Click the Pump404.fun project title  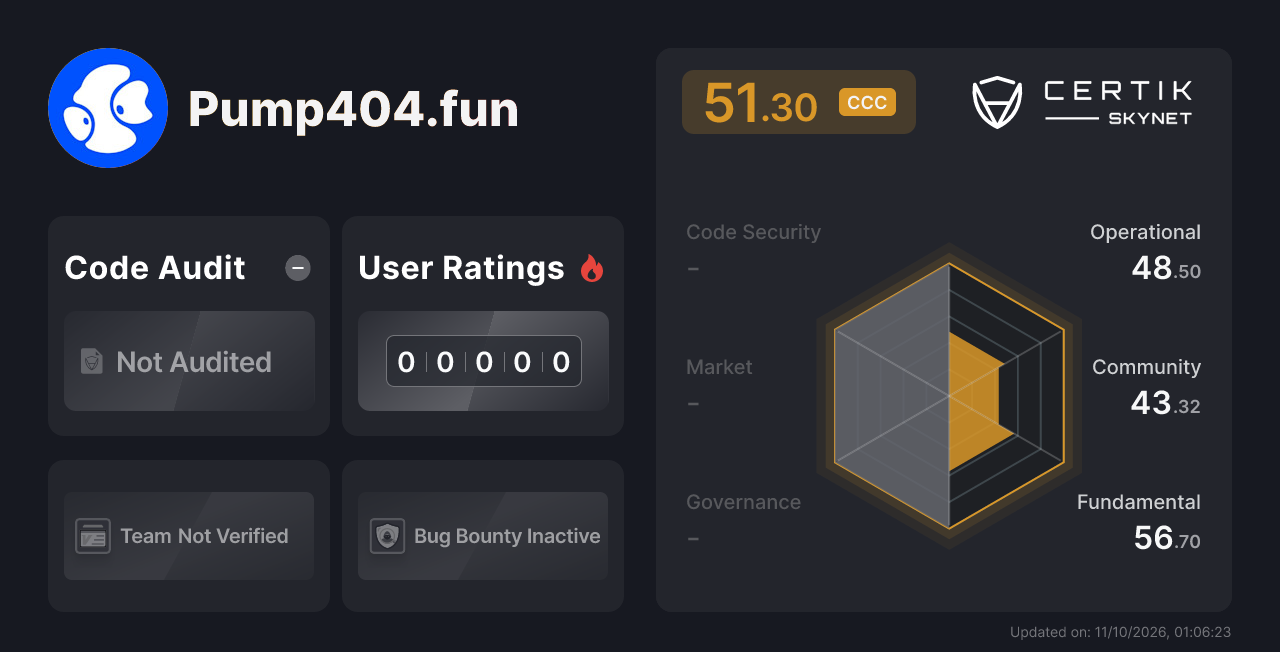click(353, 109)
